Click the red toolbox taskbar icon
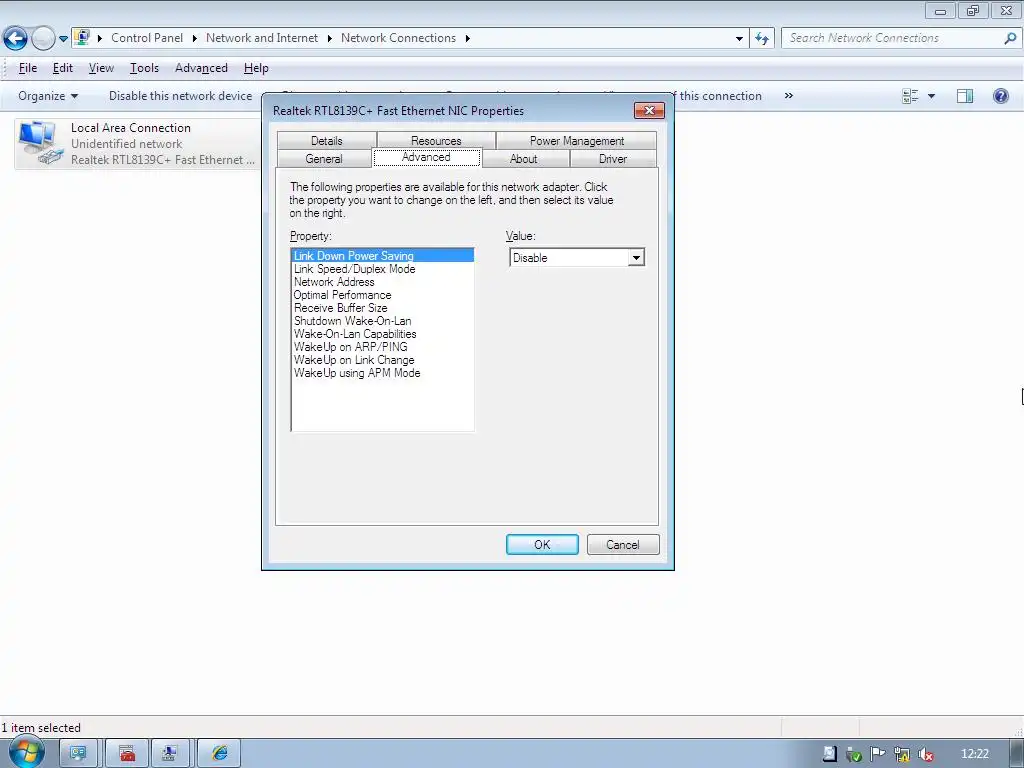This screenshot has height=768, width=1024. (127, 754)
